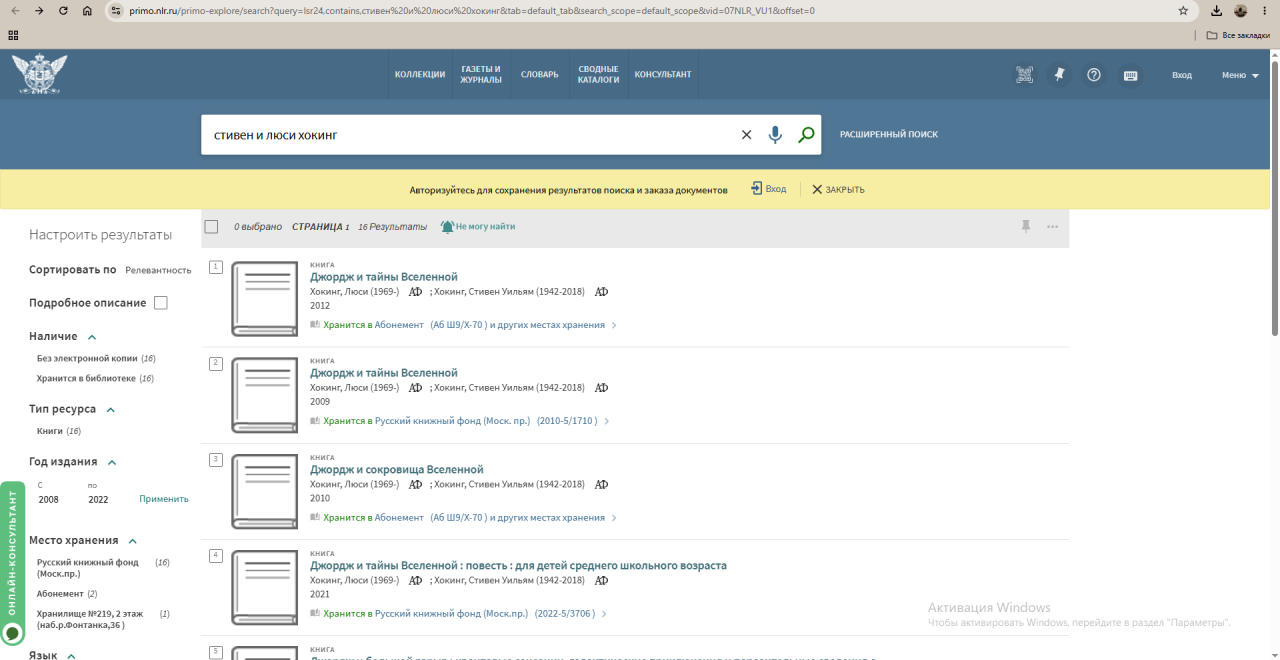Image resolution: width=1280 pixels, height=660 pixels.
Task: Start voice search with the microphone icon
Action: pyautogui.click(x=775, y=135)
